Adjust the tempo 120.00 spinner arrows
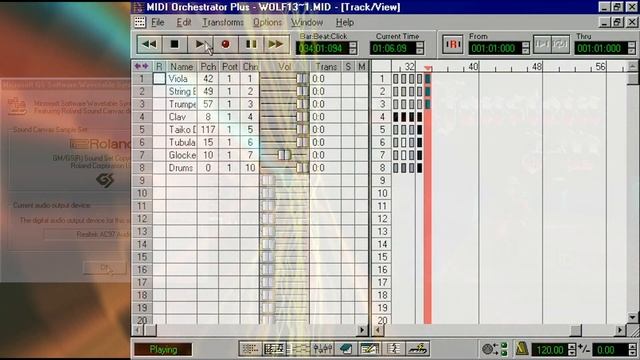 click(572, 349)
